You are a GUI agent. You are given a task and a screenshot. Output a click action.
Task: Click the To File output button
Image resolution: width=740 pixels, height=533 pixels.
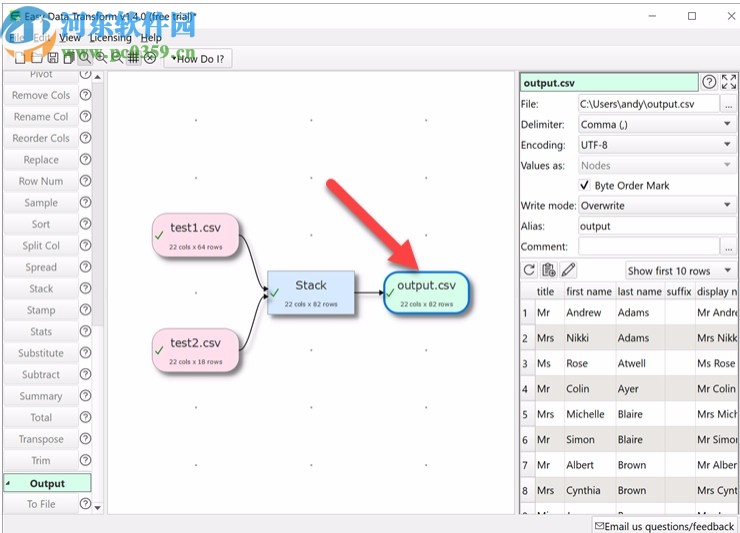click(41, 504)
